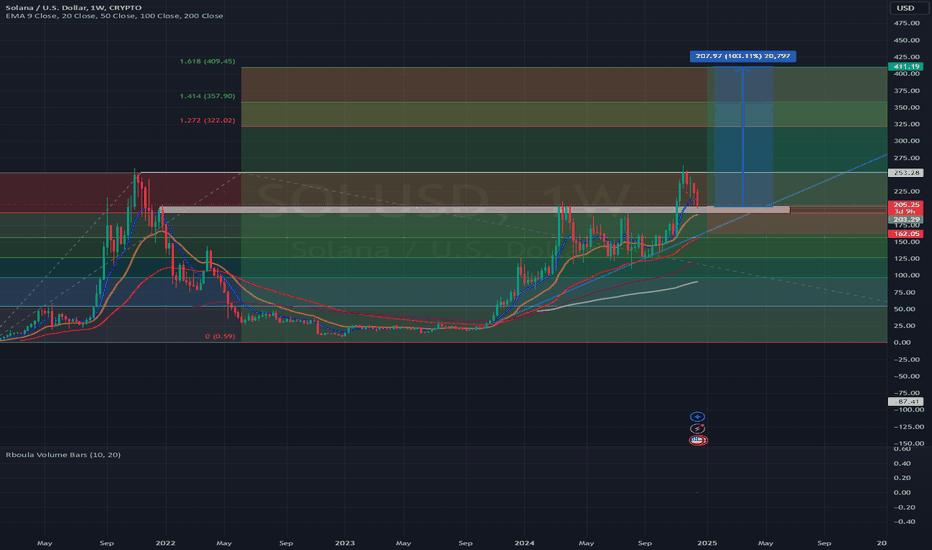
Task: Click the 2023 label on time axis
Action: [345, 543]
